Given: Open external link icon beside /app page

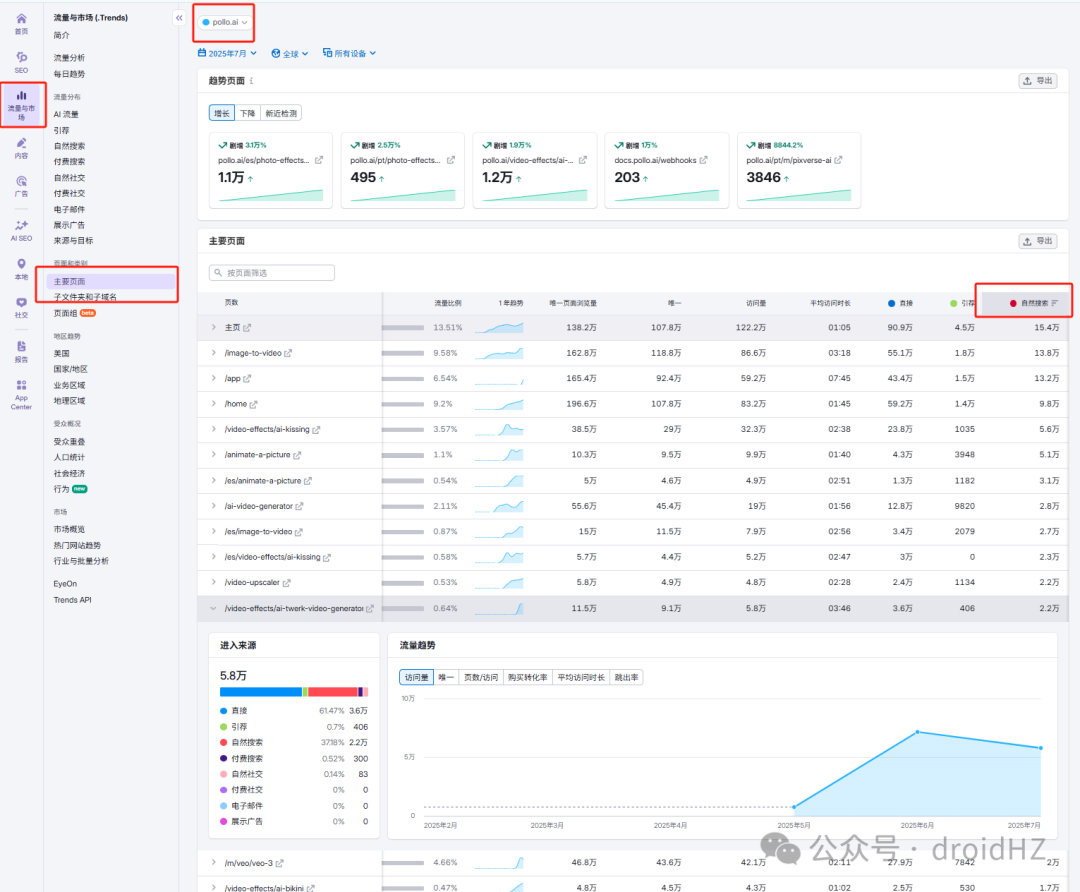Looking at the screenshot, I should pos(247,379).
